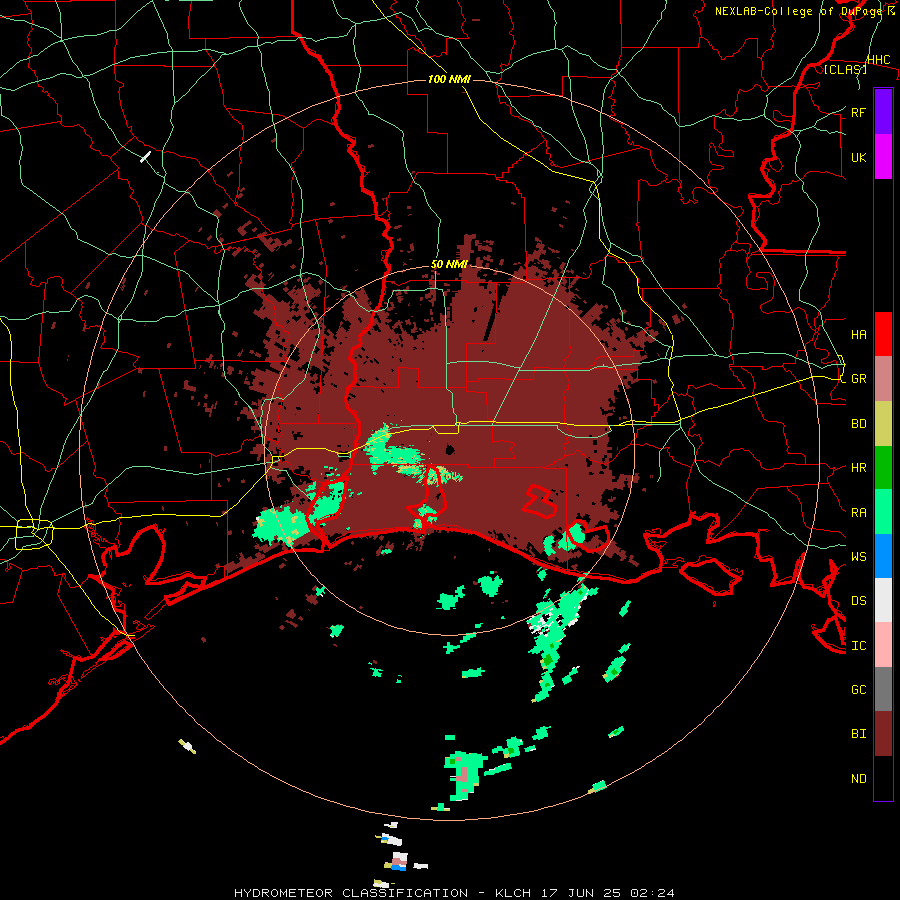Screen dimensions: 900x900
Task: Click the ND black legend swatch
Action: [x=883, y=778]
